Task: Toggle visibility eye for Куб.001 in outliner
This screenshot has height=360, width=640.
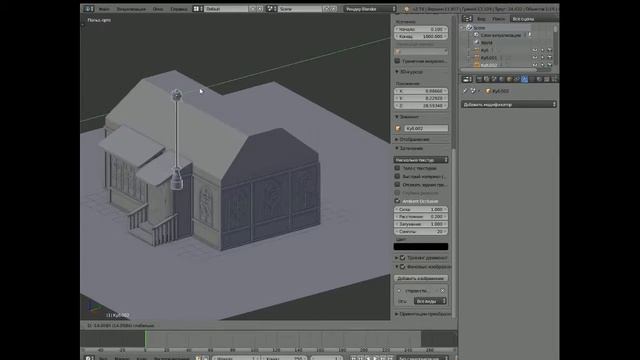Action: click(535, 58)
